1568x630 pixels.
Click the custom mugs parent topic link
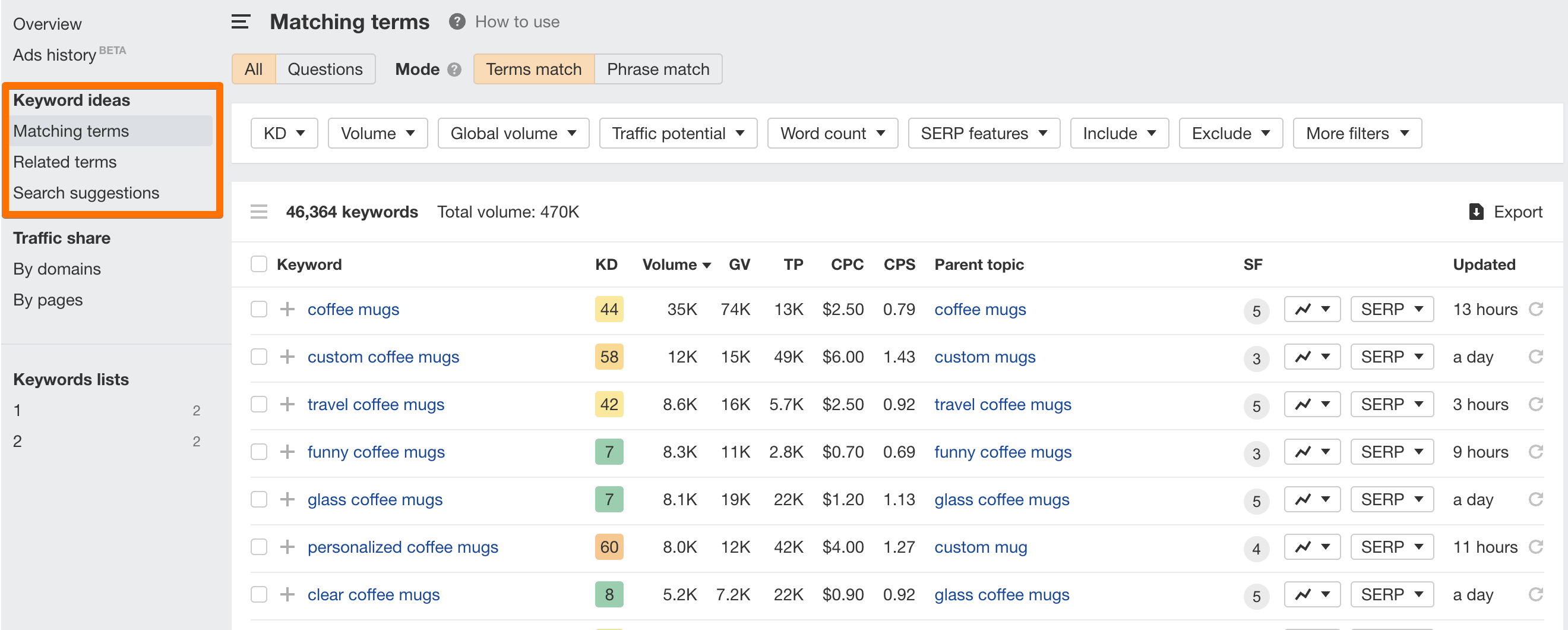click(985, 357)
